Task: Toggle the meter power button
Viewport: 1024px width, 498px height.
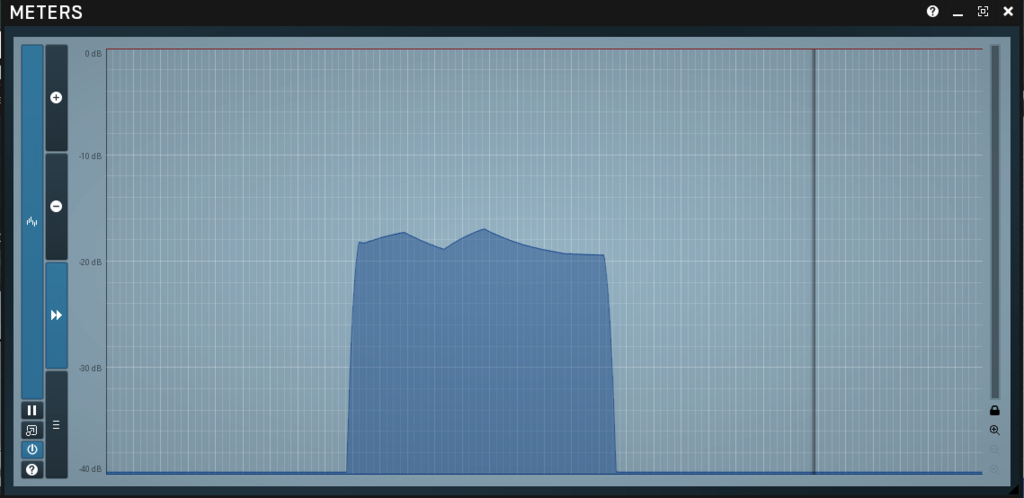Action: pos(32,450)
